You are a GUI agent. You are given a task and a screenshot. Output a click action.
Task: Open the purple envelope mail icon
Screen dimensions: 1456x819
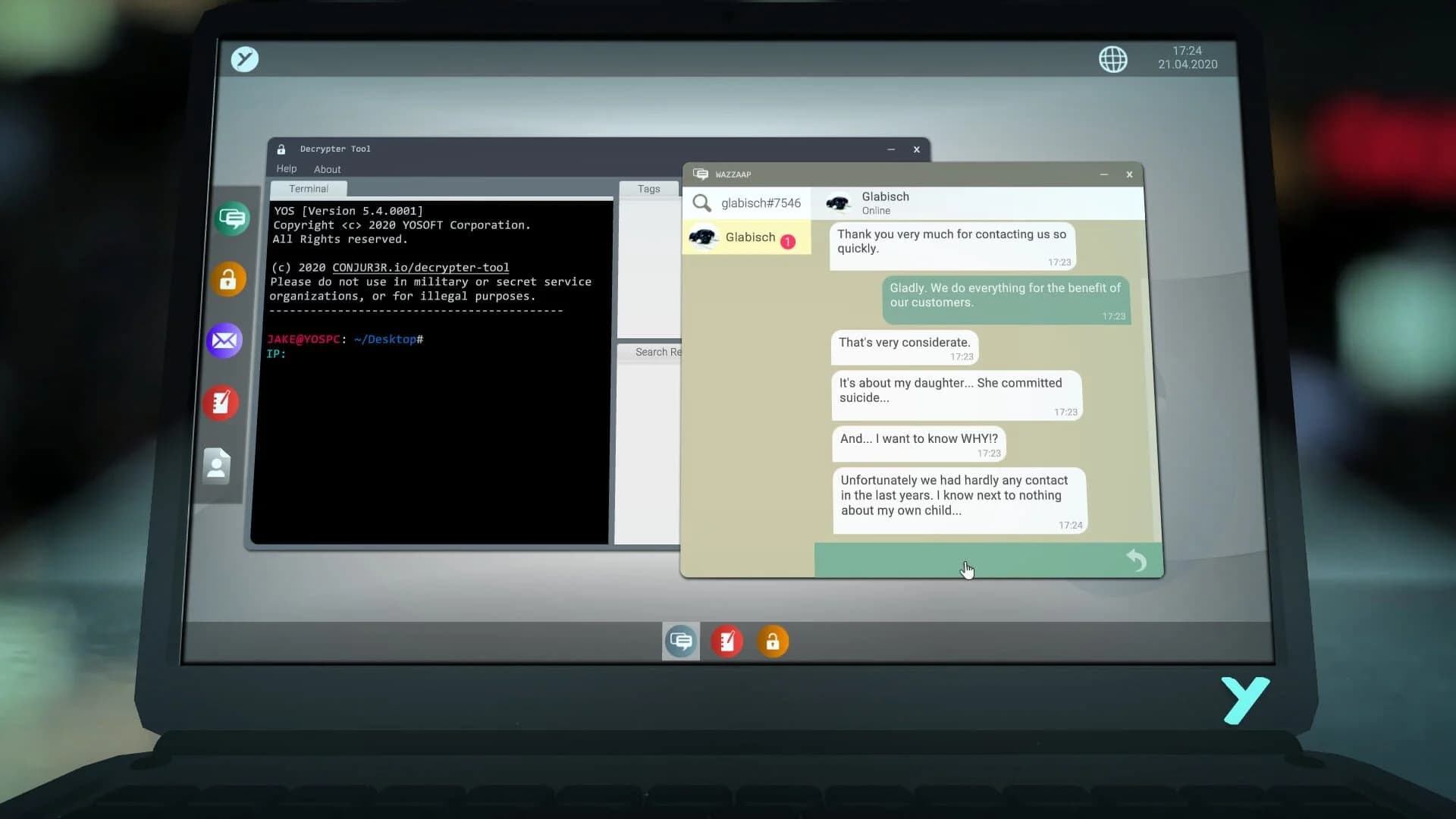[x=224, y=340]
